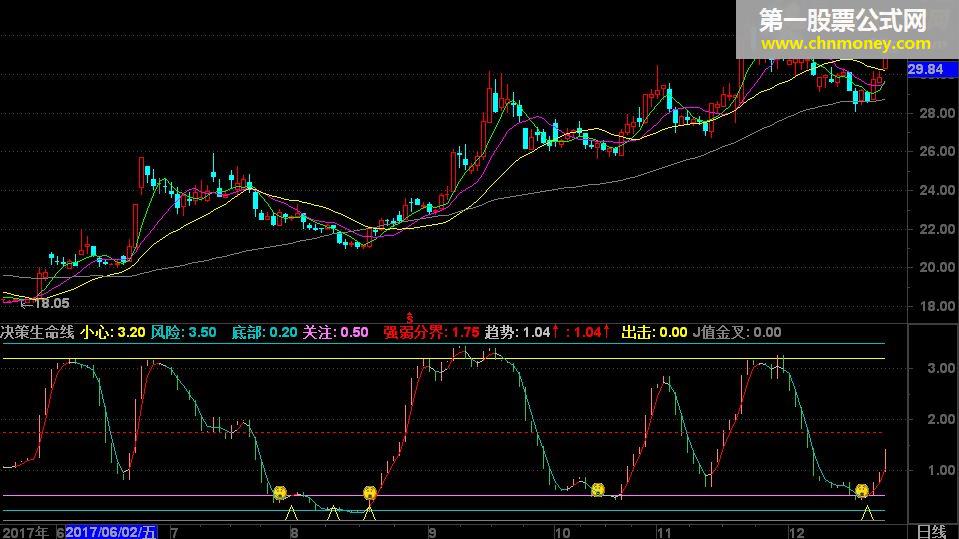The width and height of the screenshot is (959, 539).
Task: Click the smiley signal icon in late August
Action: [x=369, y=492]
